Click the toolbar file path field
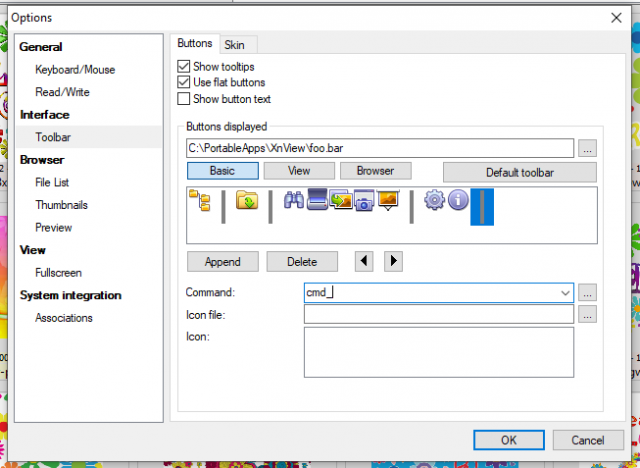 pos(380,148)
